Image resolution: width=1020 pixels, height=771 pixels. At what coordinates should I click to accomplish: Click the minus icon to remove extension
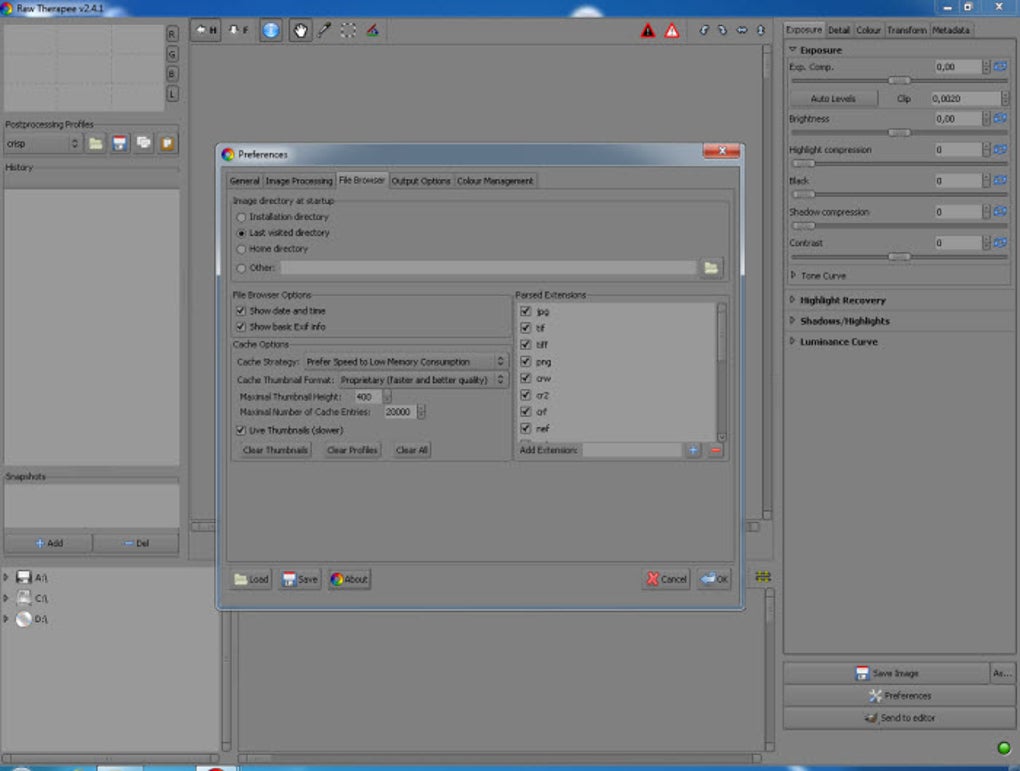click(716, 450)
